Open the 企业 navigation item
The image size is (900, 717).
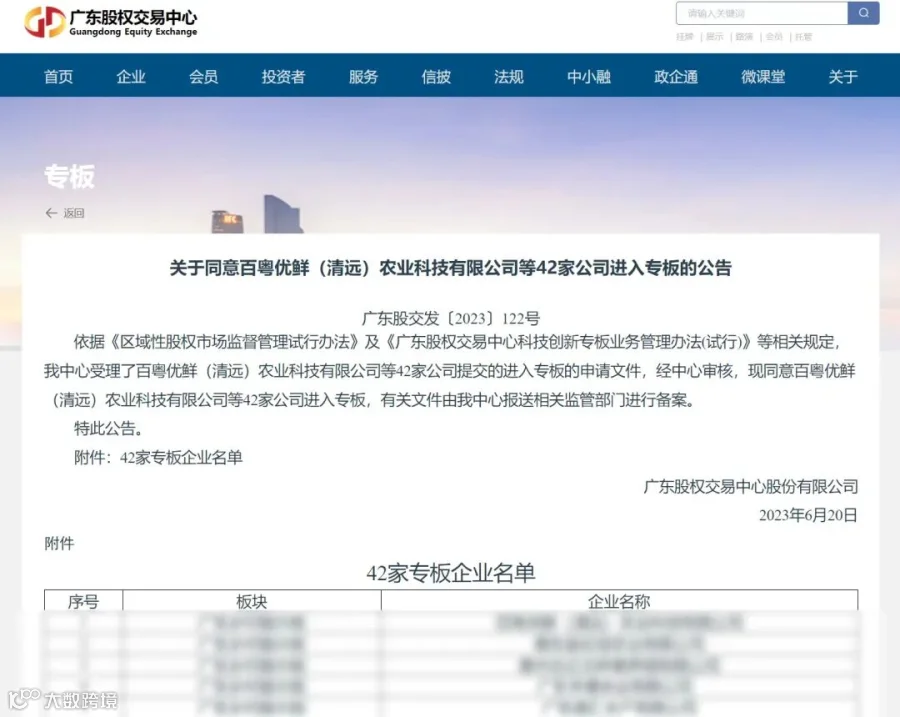pos(131,76)
